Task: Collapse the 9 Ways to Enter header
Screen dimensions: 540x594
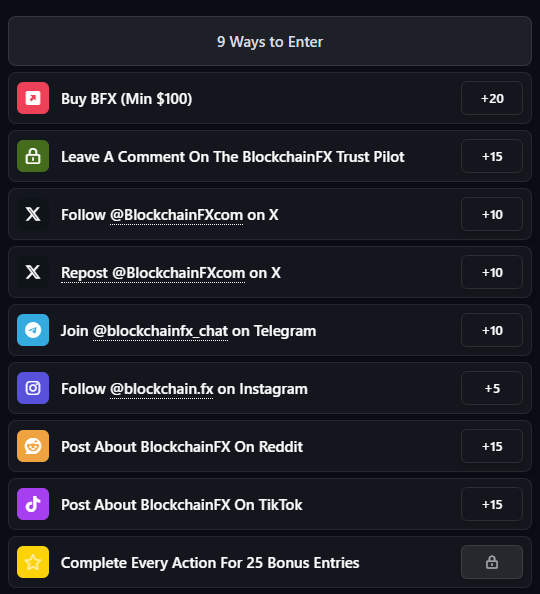Action: tap(270, 41)
